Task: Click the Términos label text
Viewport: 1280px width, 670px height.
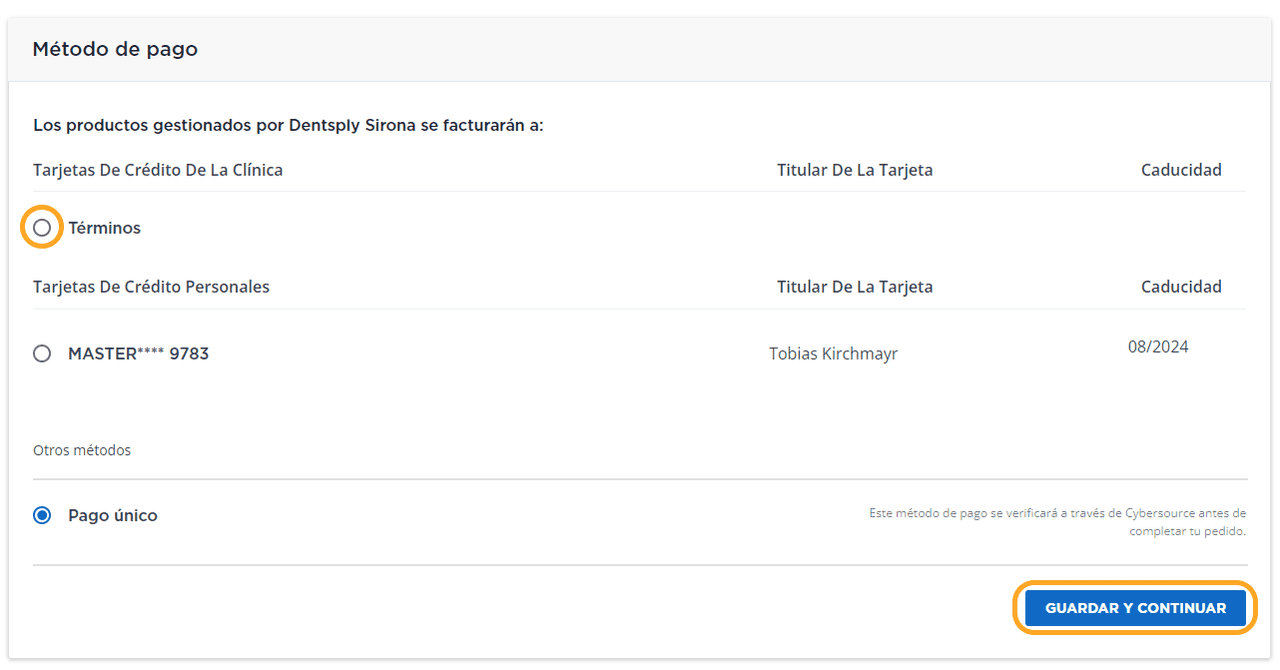Action: pos(104,228)
